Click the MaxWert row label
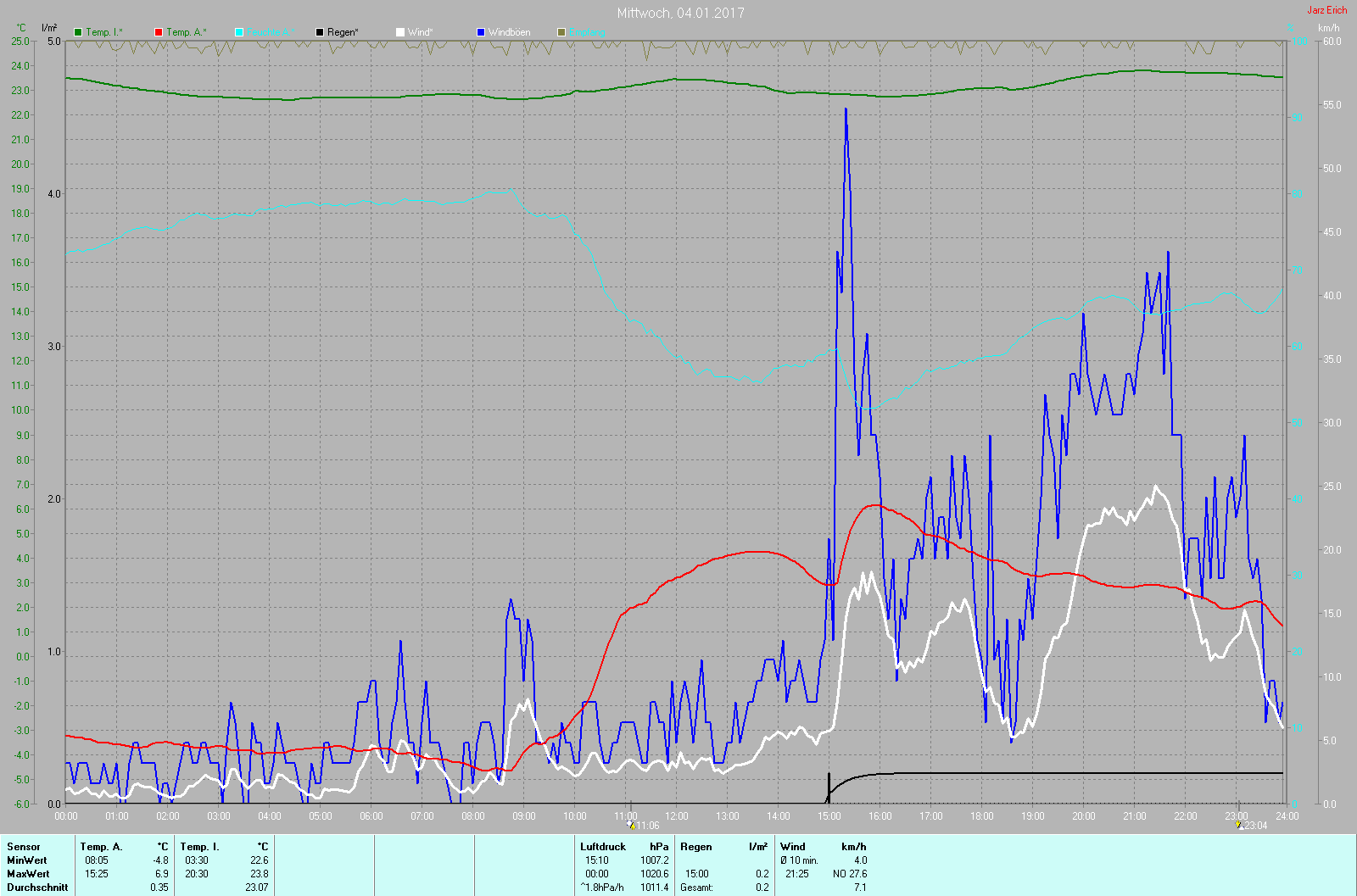The width and height of the screenshot is (1357, 896). coord(28,874)
